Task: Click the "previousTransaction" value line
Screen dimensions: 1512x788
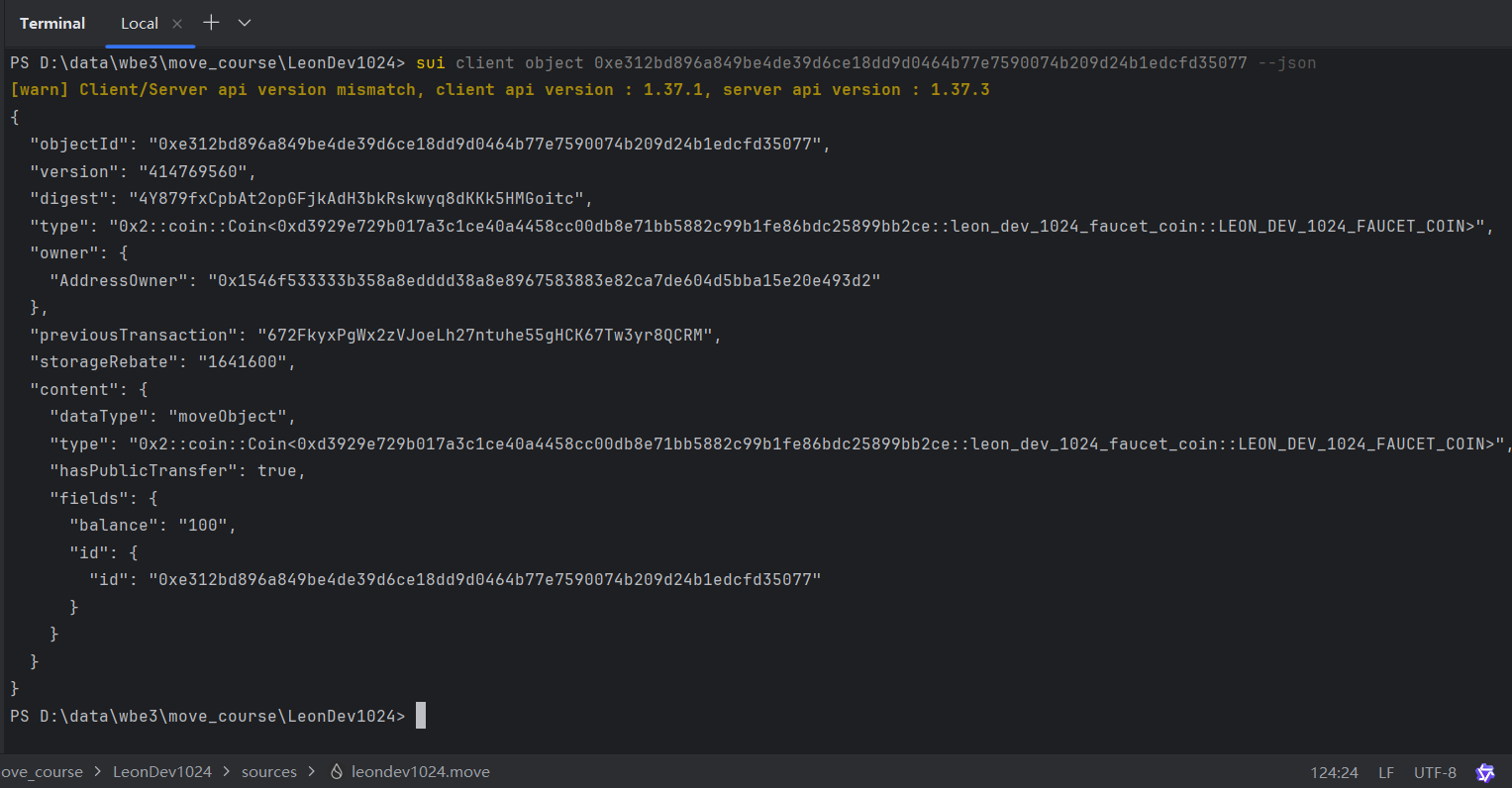Action: click(375, 336)
